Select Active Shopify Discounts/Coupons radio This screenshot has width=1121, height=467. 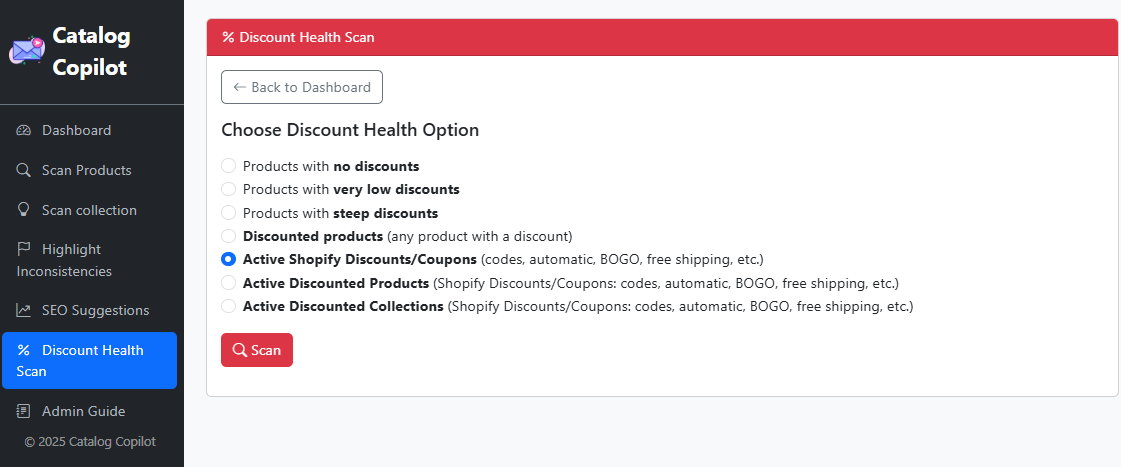coord(229,259)
